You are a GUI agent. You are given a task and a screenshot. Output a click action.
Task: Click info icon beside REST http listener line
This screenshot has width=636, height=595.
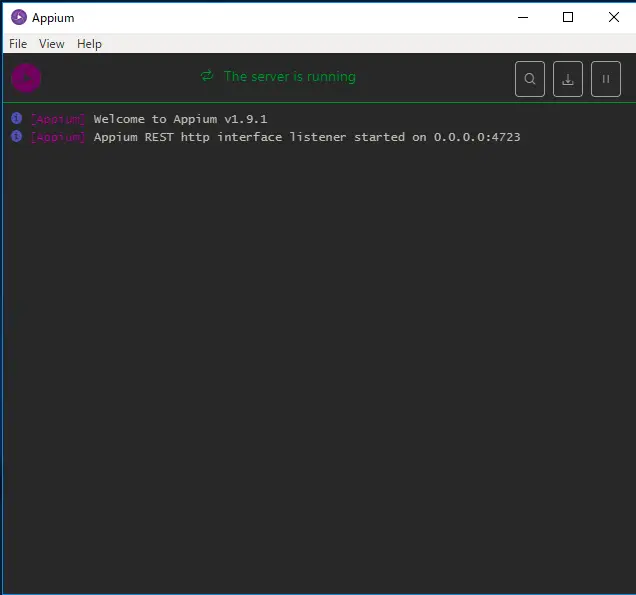pyautogui.click(x=17, y=136)
